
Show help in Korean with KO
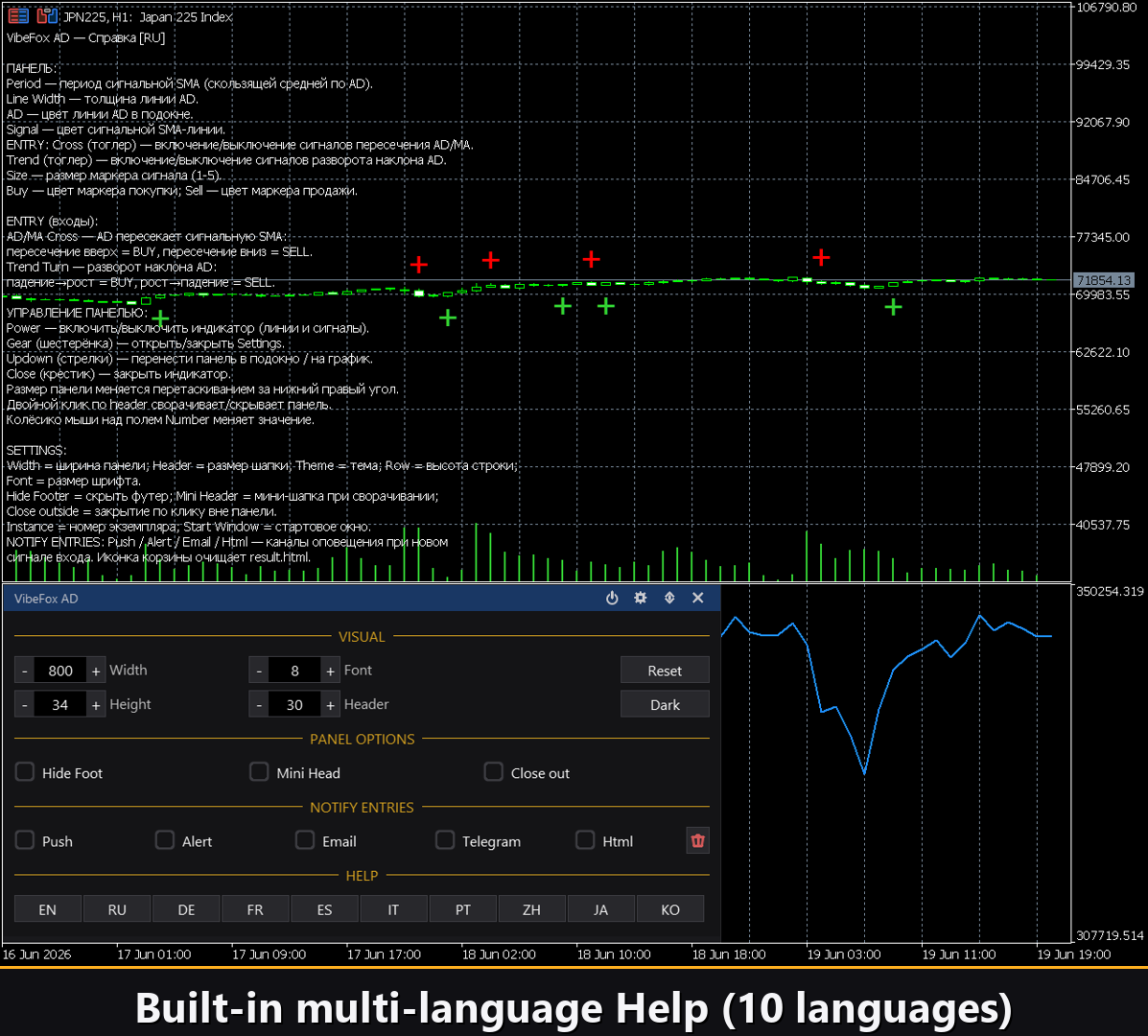pos(670,908)
